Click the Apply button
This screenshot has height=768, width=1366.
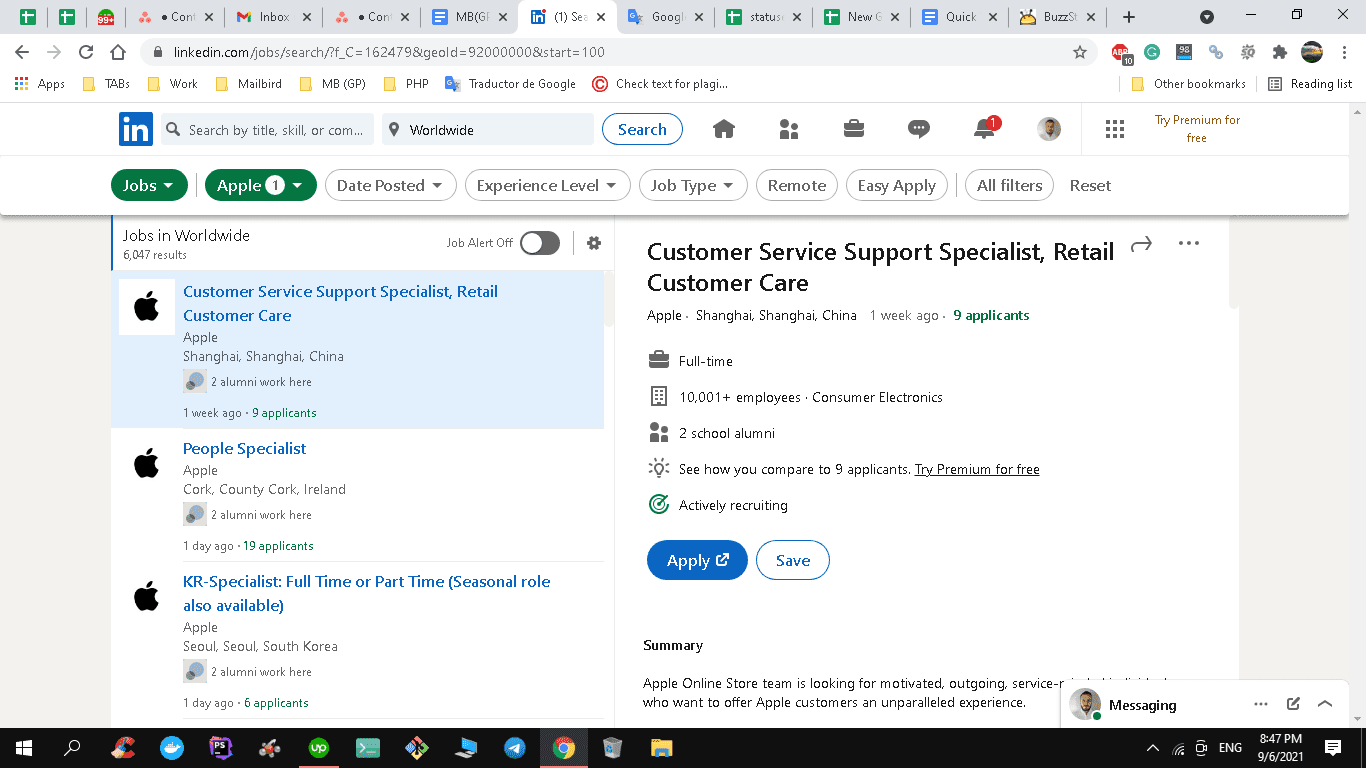click(697, 560)
